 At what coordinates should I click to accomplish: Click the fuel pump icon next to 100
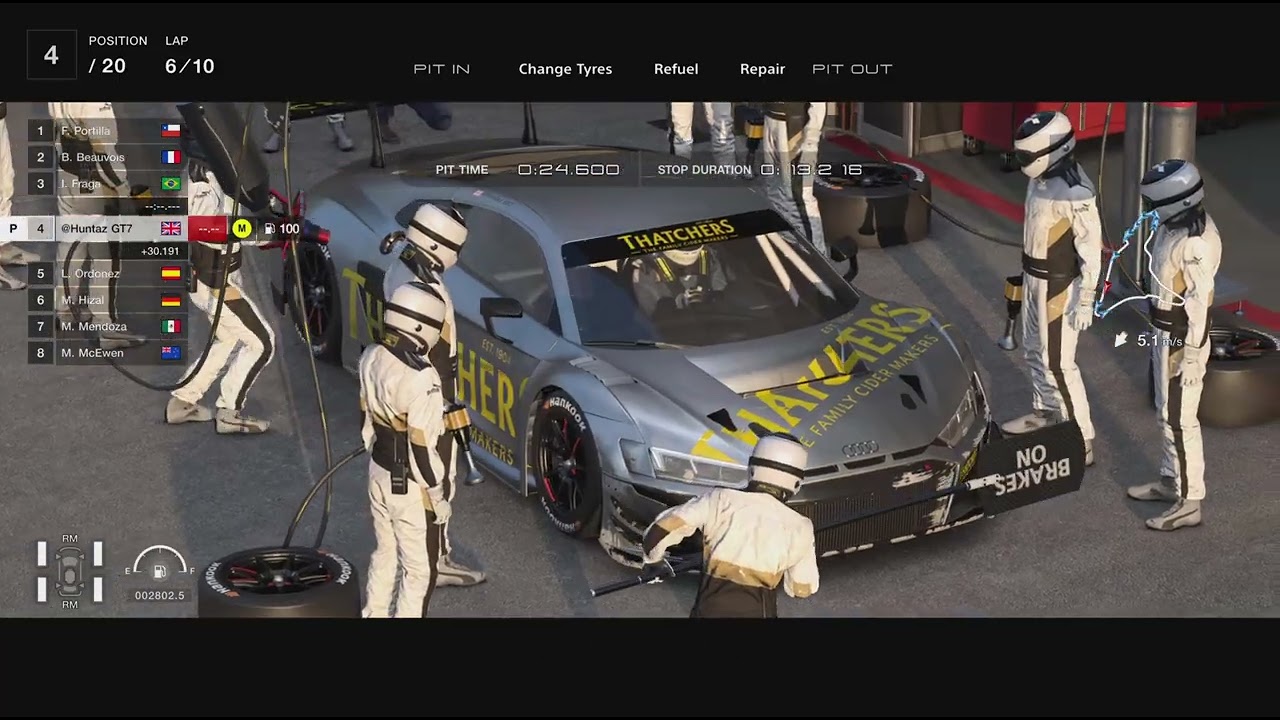[x=269, y=229]
